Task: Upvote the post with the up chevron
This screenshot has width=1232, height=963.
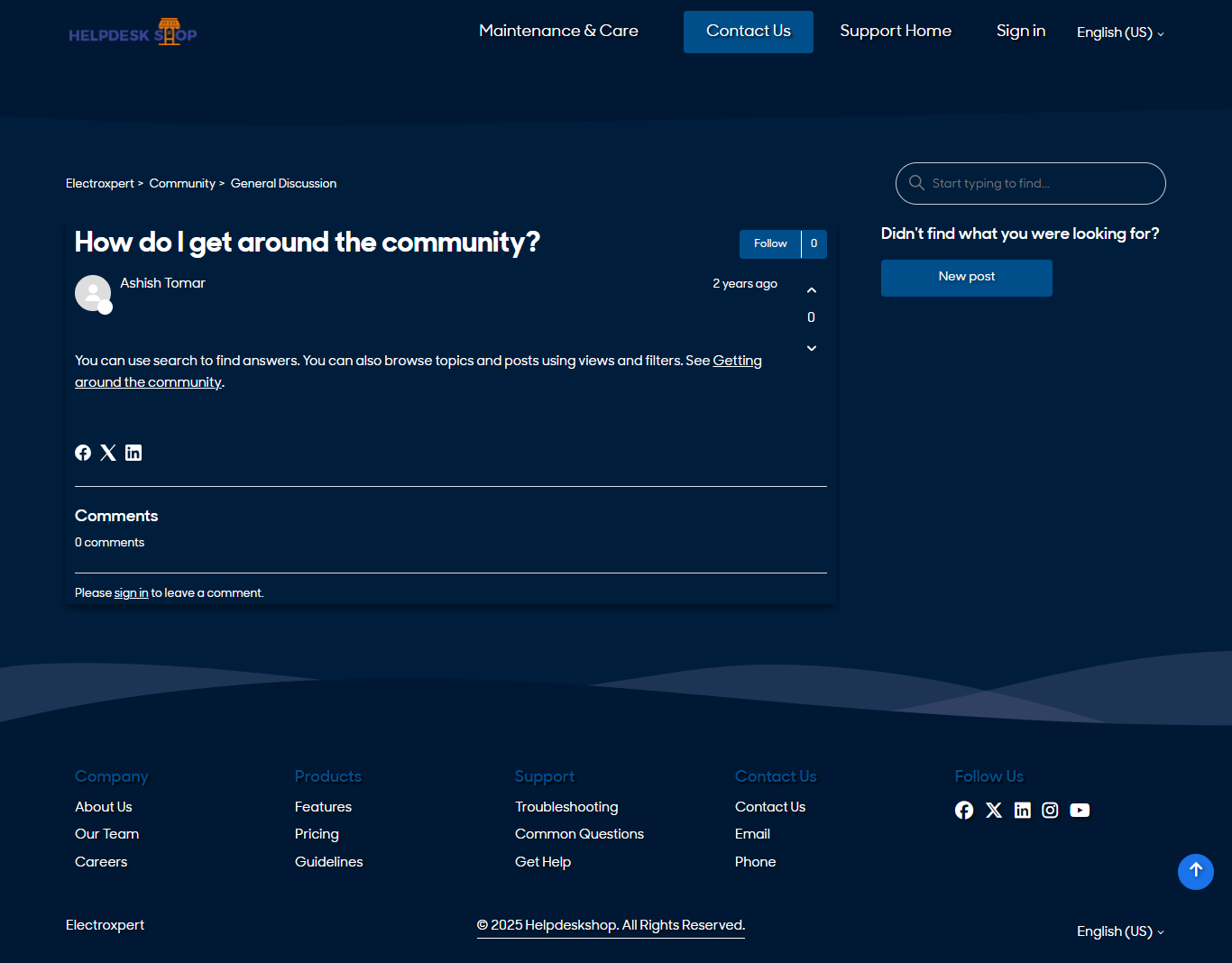Action: click(x=811, y=290)
